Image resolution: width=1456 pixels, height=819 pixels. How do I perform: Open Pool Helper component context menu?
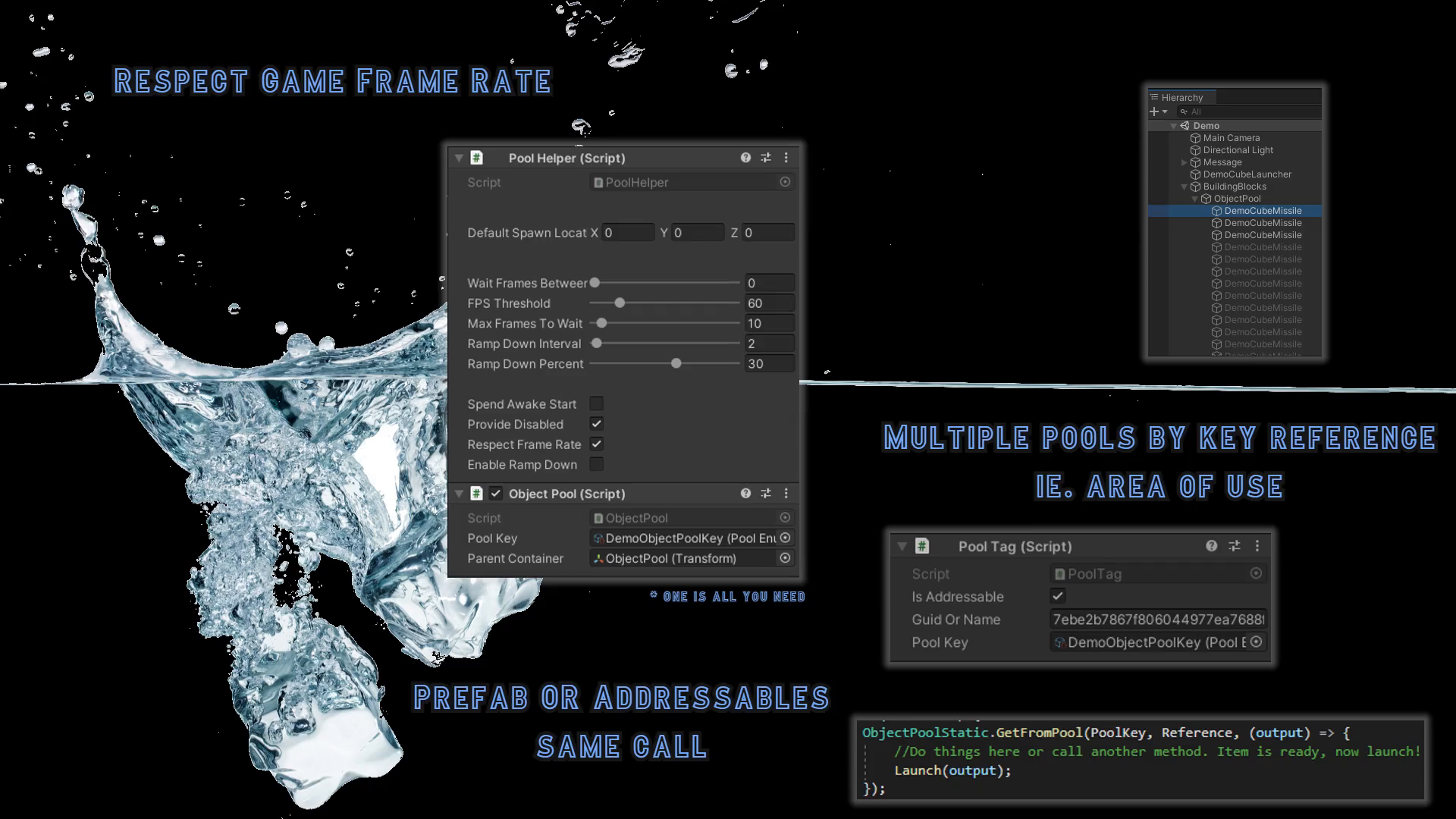[x=786, y=158]
